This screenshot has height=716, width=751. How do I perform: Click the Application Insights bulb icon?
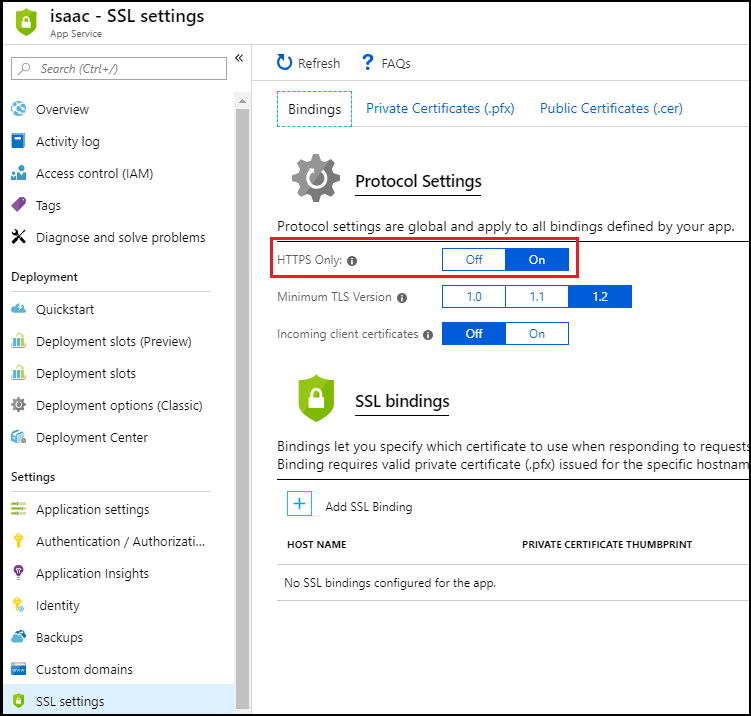pyautogui.click(x=18, y=572)
